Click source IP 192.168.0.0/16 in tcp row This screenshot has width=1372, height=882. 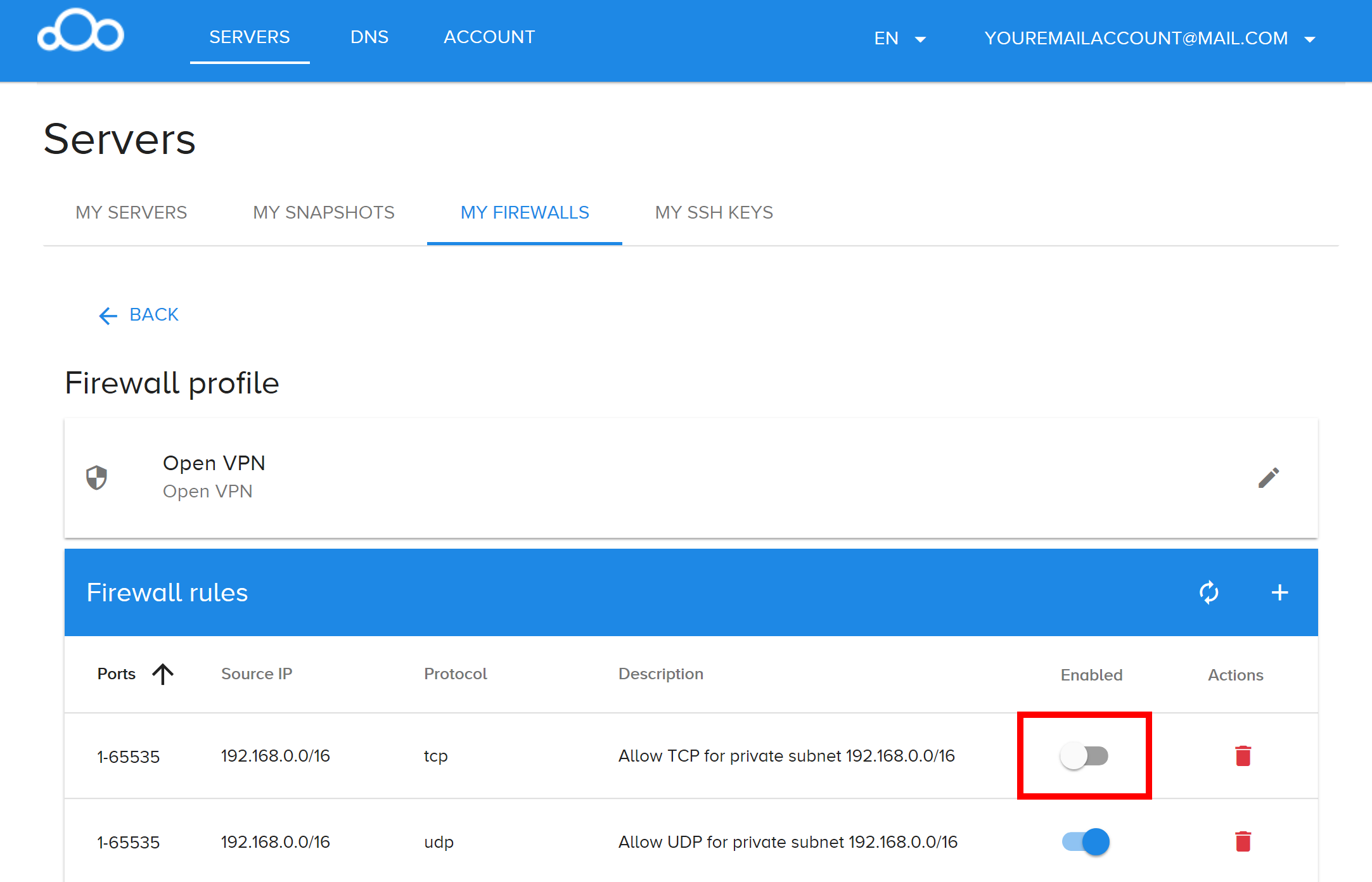(x=275, y=756)
